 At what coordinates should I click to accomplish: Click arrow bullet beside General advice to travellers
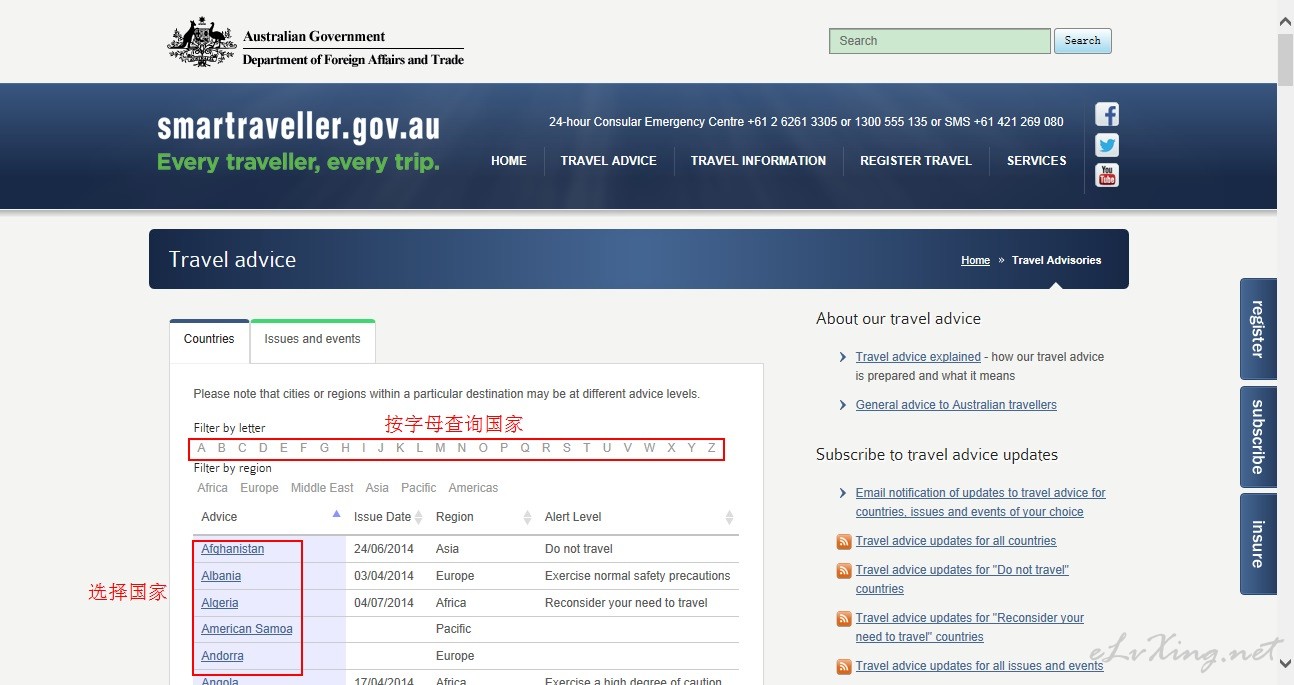[843, 405]
